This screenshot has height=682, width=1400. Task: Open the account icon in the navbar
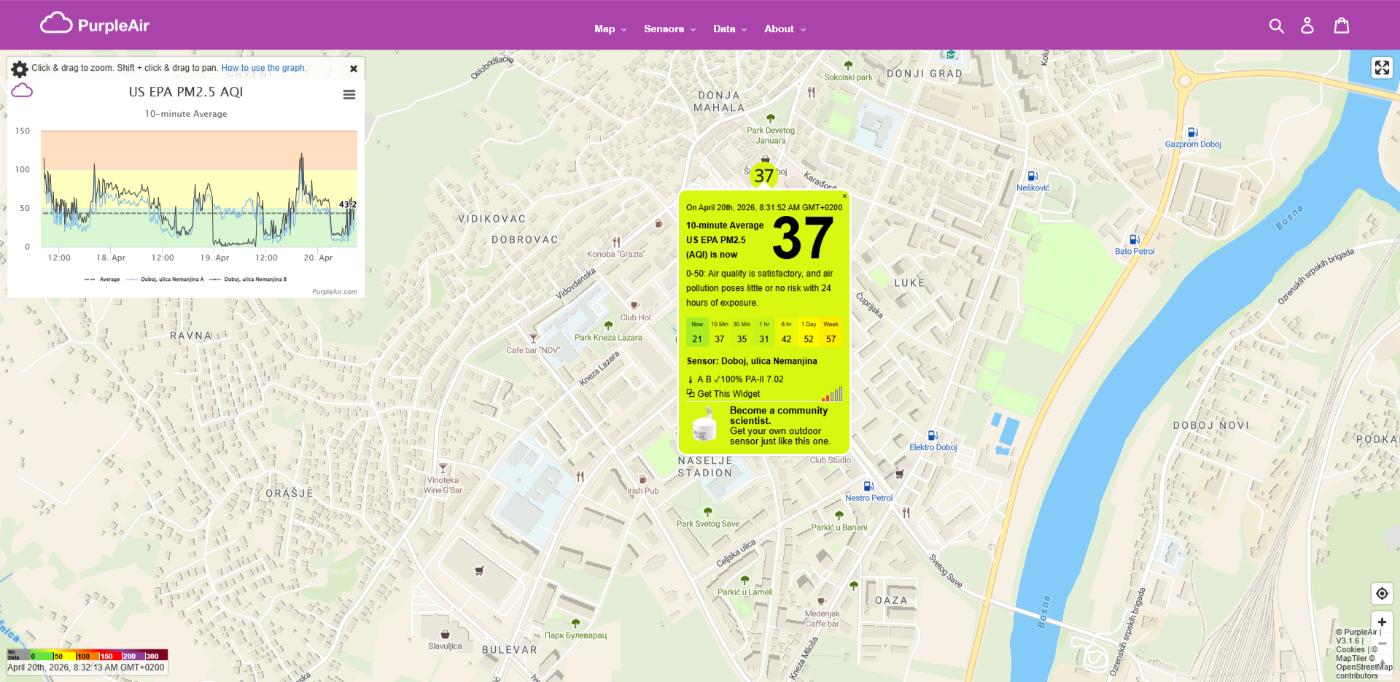[x=1308, y=25]
